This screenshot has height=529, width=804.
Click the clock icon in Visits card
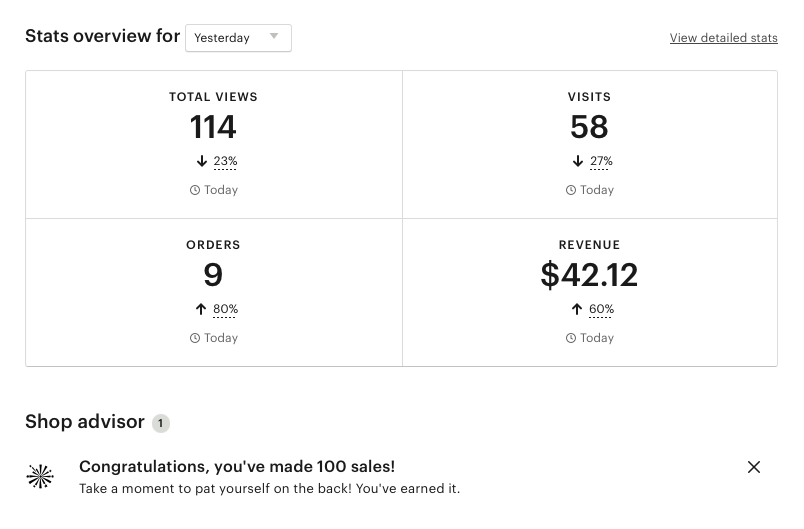tap(571, 190)
